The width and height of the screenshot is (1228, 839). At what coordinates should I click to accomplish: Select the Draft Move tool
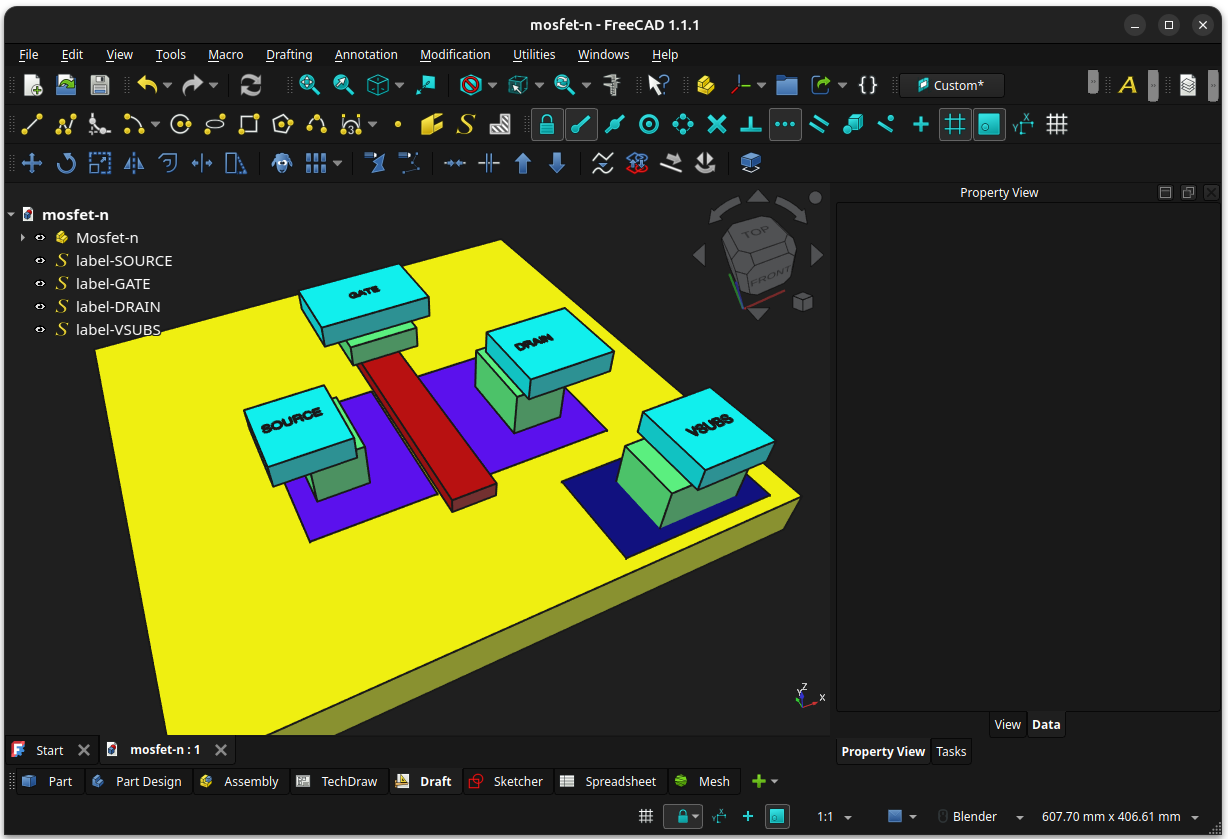pyautogui.click(x=32, y=163)
